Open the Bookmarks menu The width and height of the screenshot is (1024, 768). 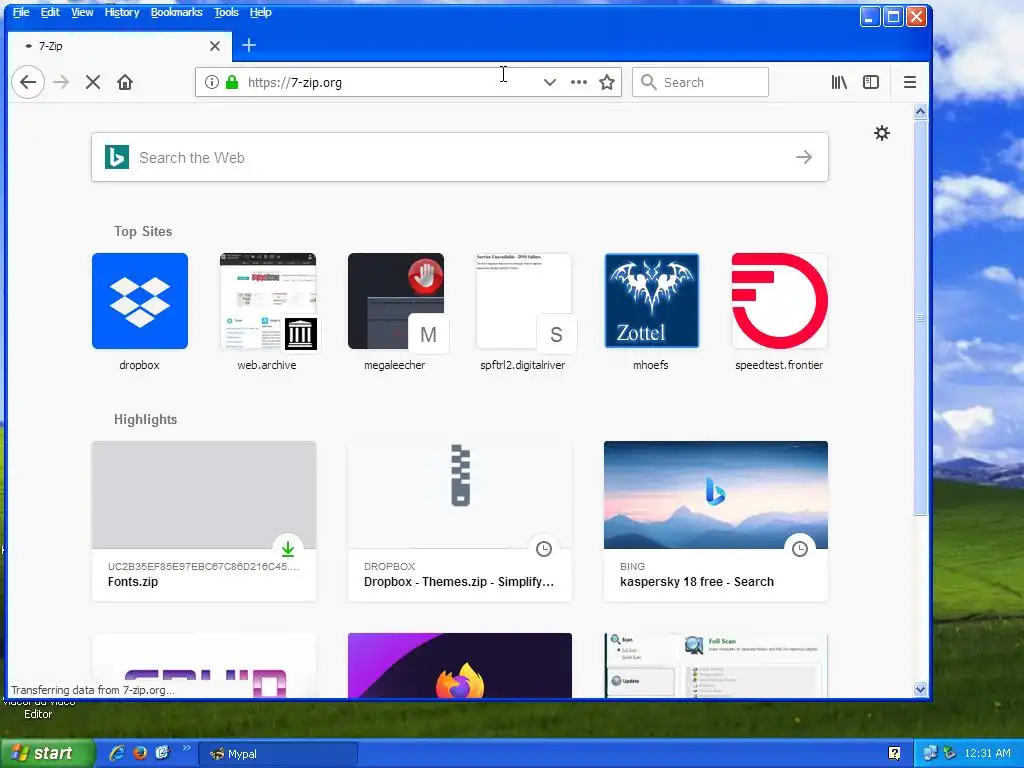tap(176, 12)
